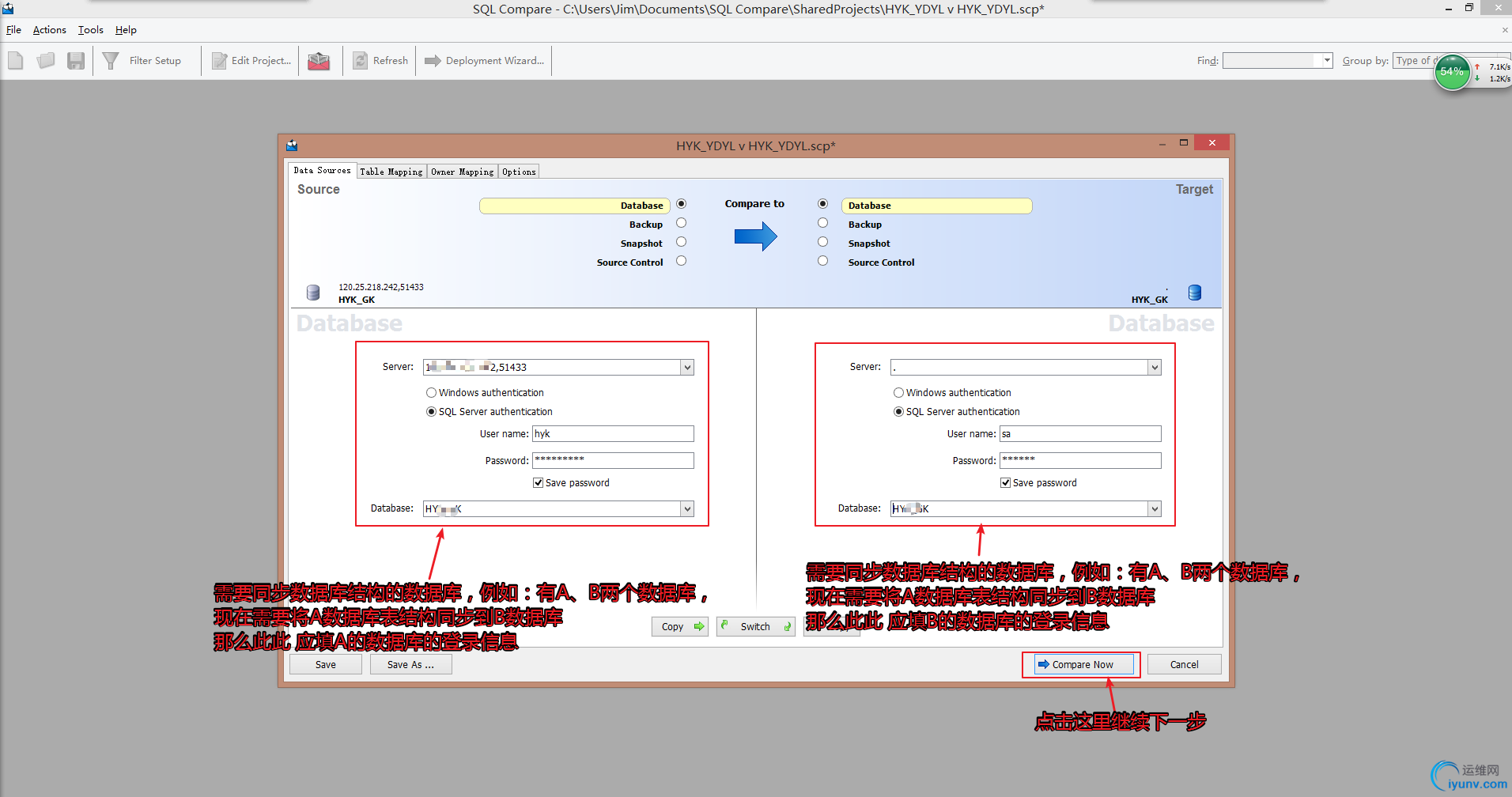This screenshot has height=797, width=1512.
Task: Expand the source Database dropdown
Action: tap(687, 509)
